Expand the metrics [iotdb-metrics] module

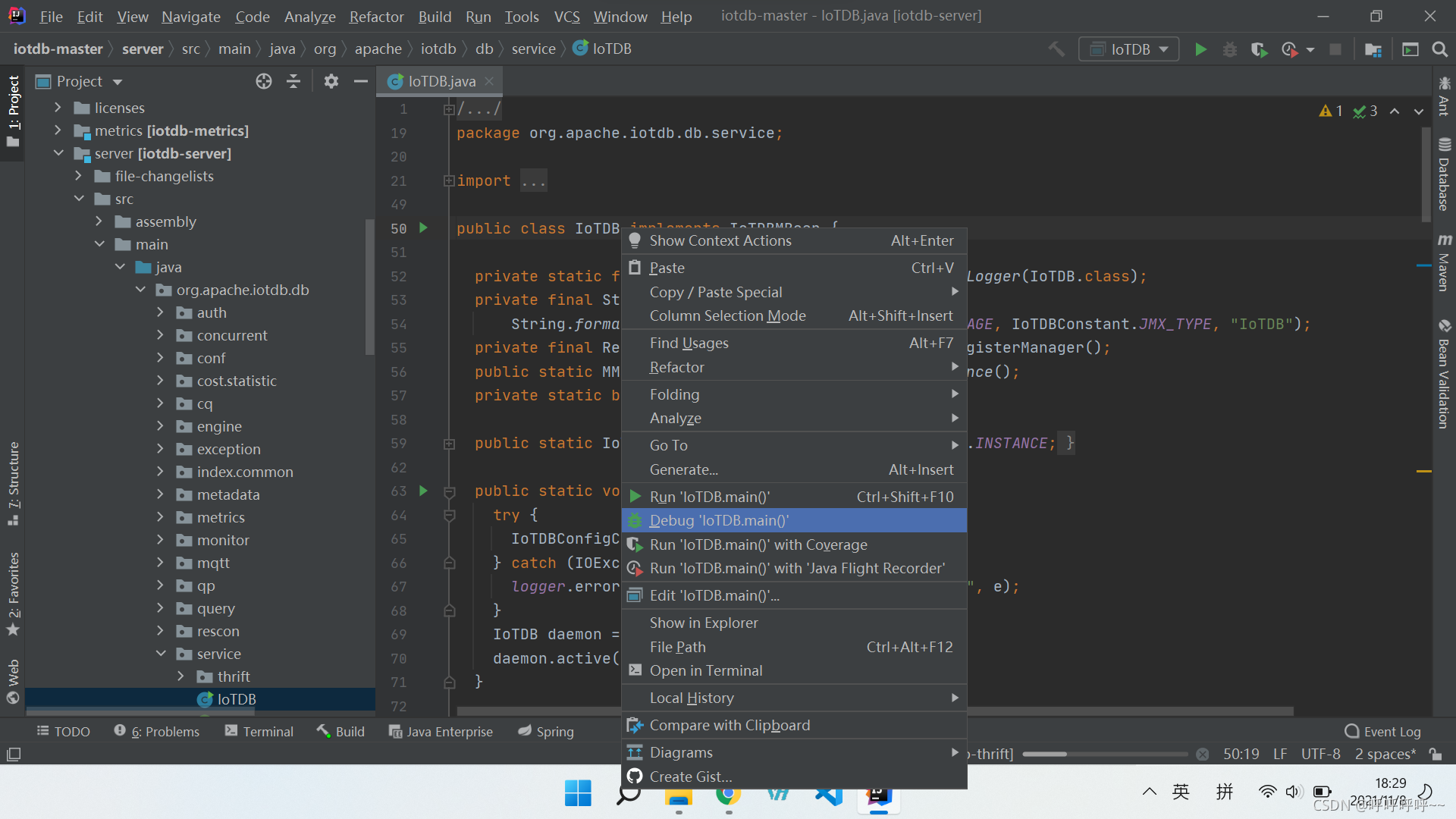pyautogui.click(x=58, y=130)
